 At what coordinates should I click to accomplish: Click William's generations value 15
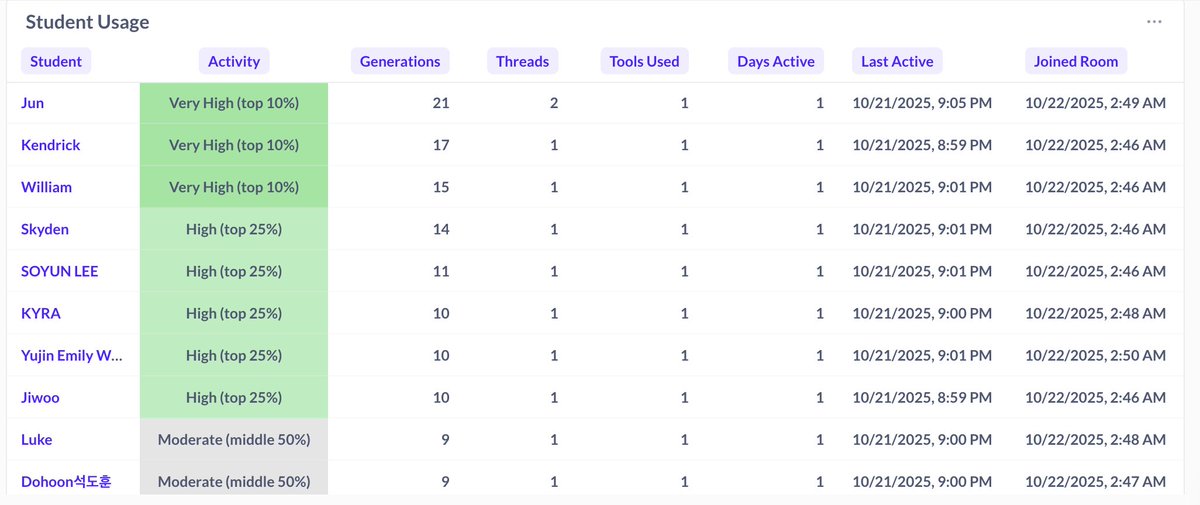coord(441,187)
